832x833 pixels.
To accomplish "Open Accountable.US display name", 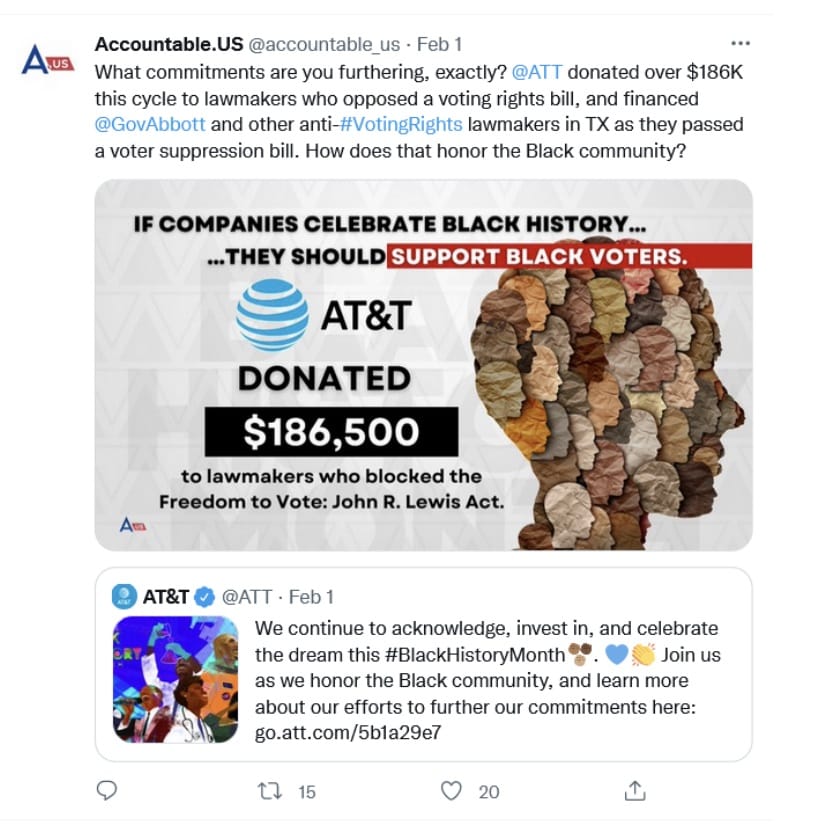I will tap(169, 44).
